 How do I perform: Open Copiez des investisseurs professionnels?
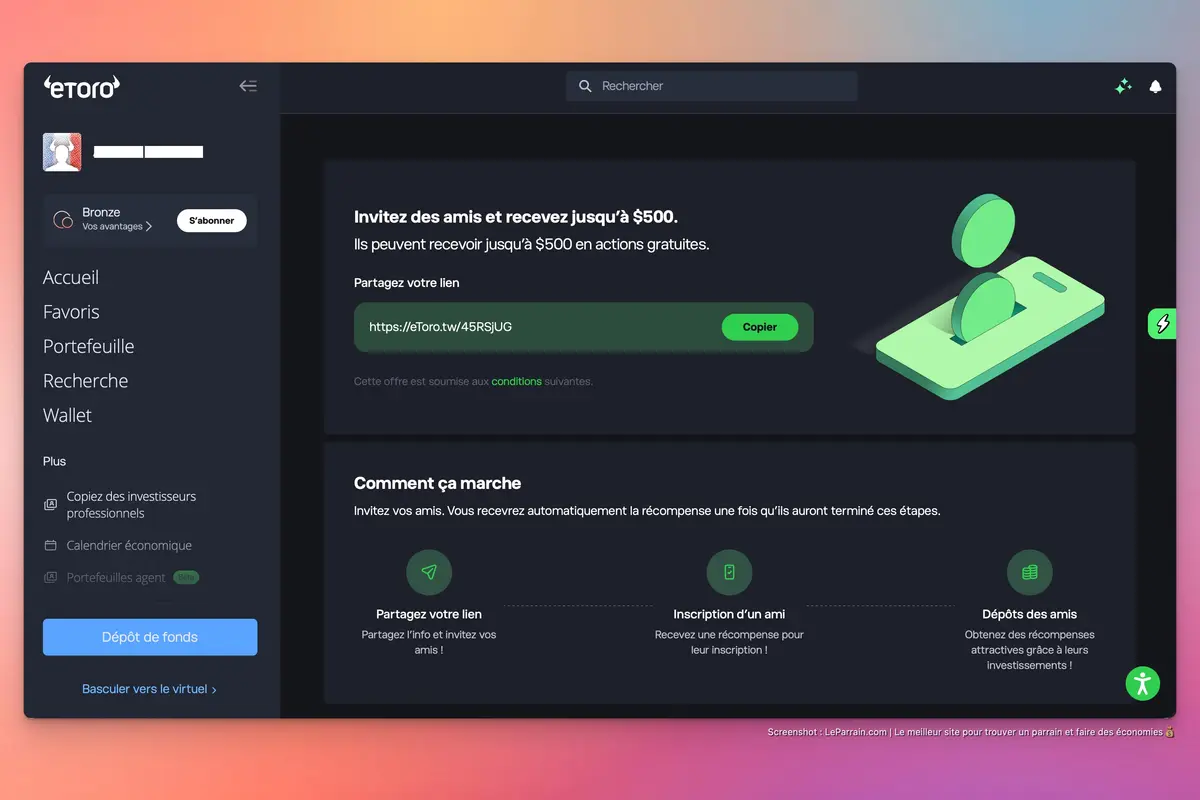pos(131,505)
